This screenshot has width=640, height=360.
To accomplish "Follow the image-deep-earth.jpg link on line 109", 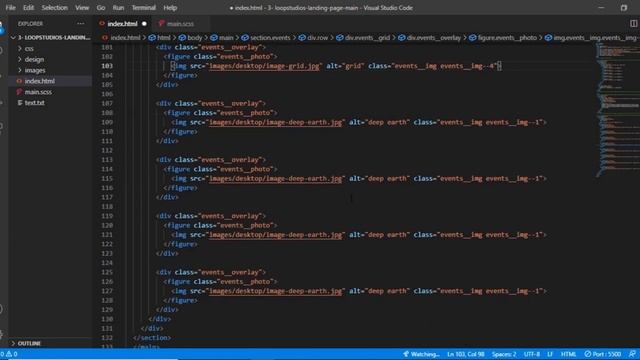I will 275,122.
